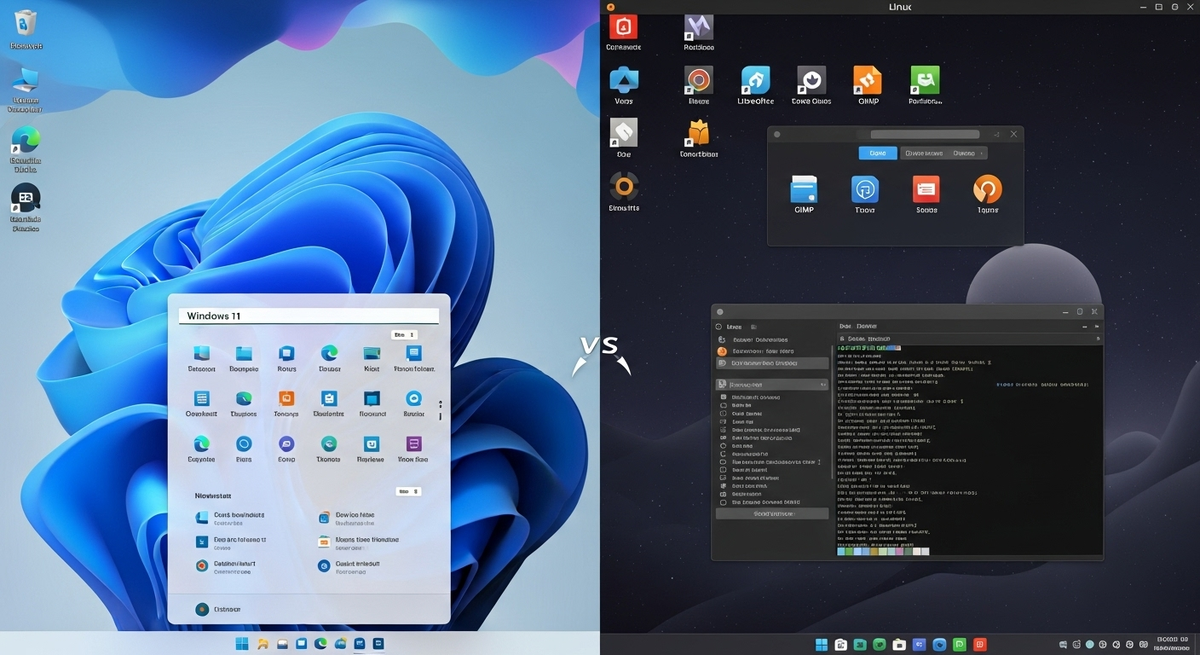
Task: Click the Windows Start button on the left taskbar
Action: [x=242, y=643]
